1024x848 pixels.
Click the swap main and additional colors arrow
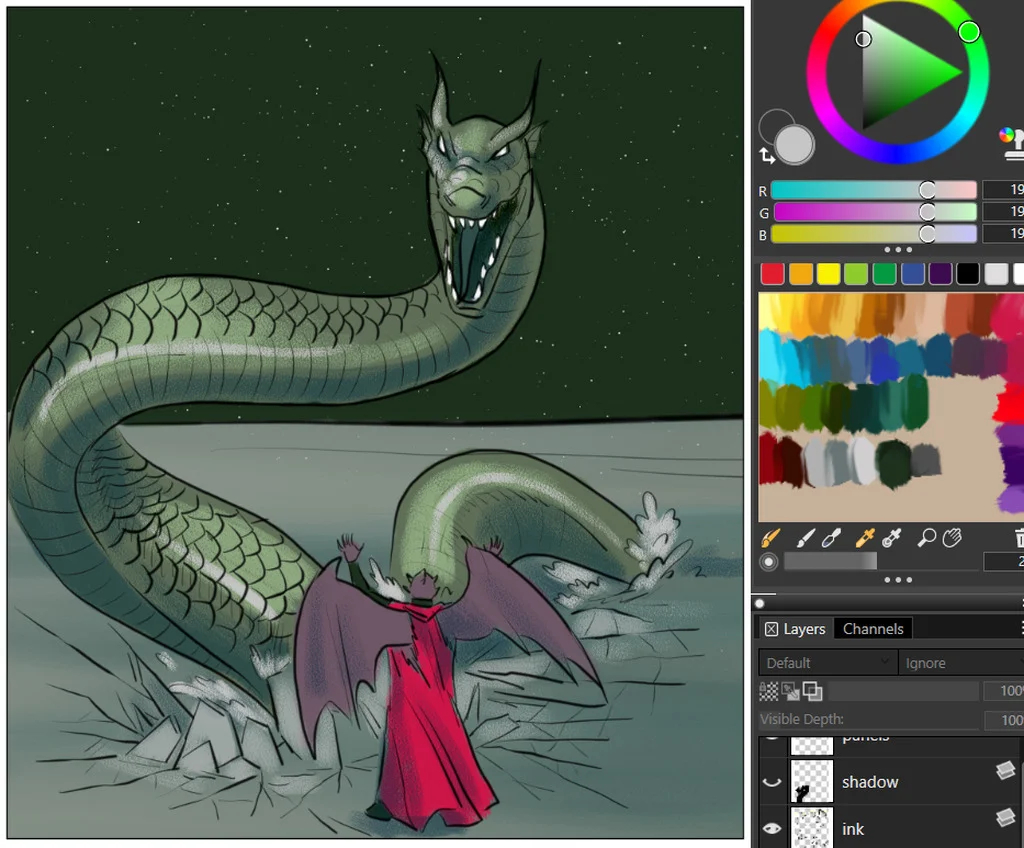click(767, 156)
